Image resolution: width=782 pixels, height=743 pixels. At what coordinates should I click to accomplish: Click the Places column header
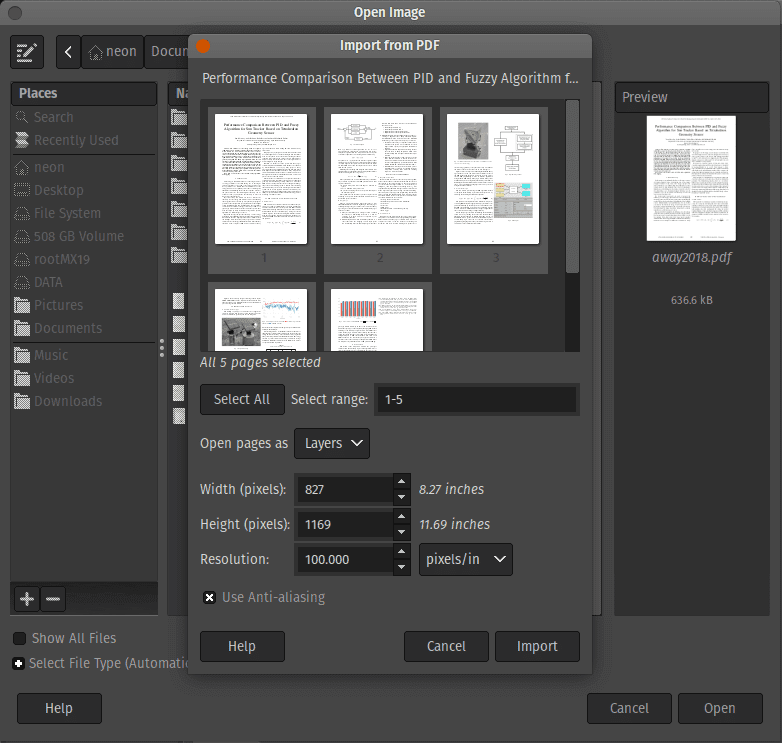pyautogui.click(x=84, y=94)
